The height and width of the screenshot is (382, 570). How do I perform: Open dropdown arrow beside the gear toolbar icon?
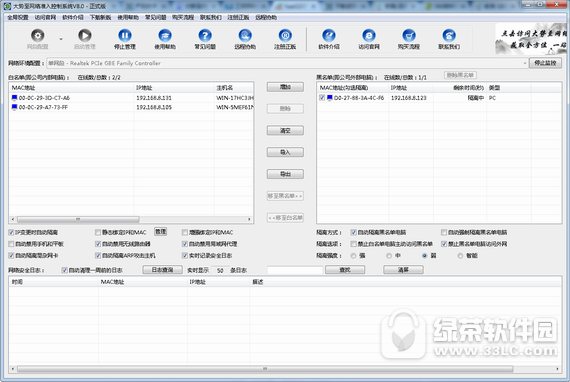(x=61, y=39)
